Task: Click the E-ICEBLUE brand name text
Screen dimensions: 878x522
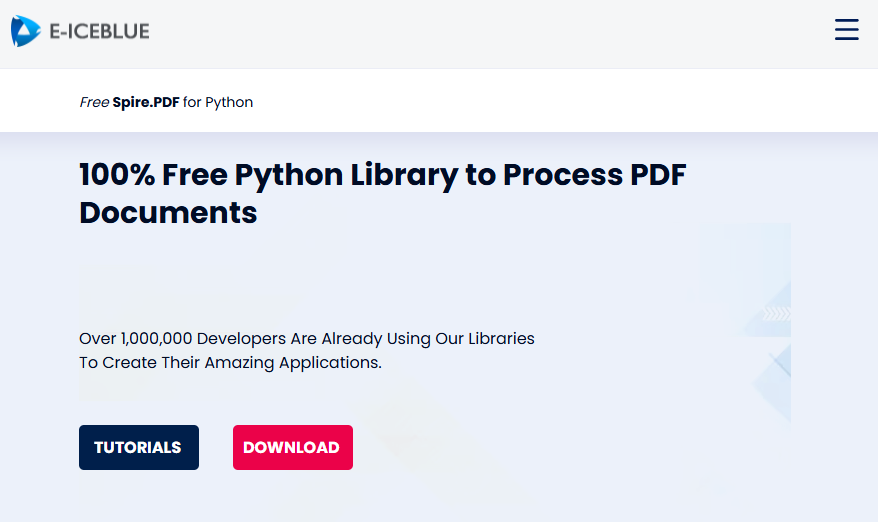Action: (x=99, y=31)
